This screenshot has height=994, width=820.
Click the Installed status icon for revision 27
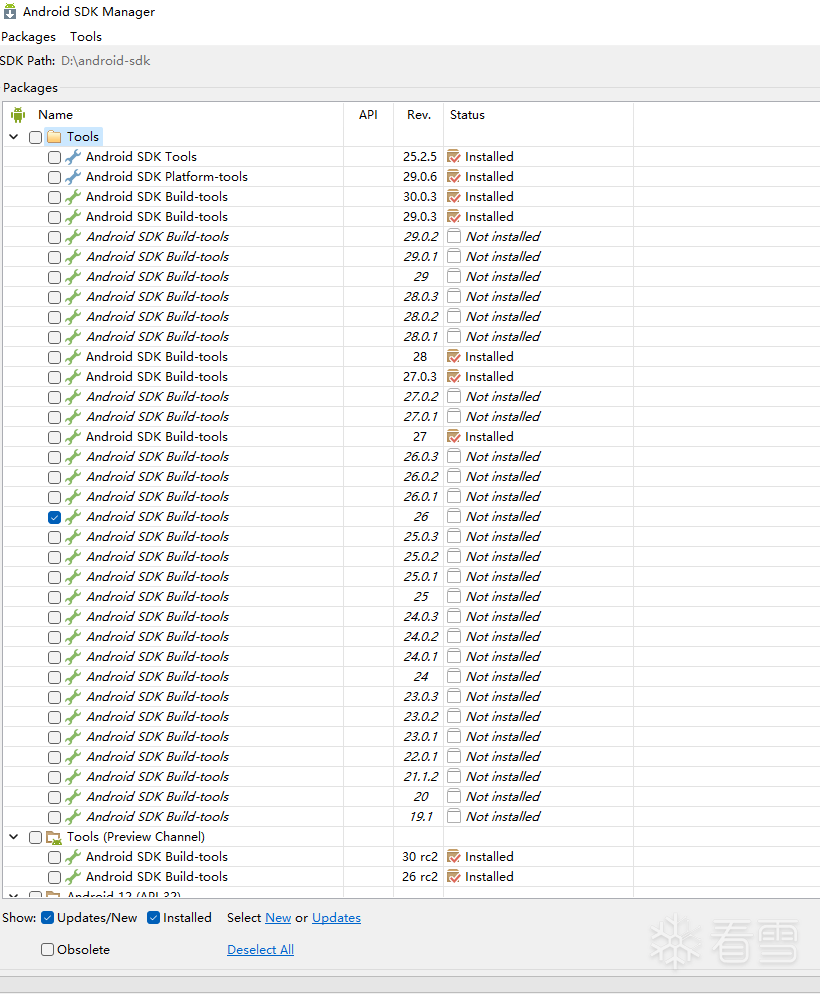454,437
